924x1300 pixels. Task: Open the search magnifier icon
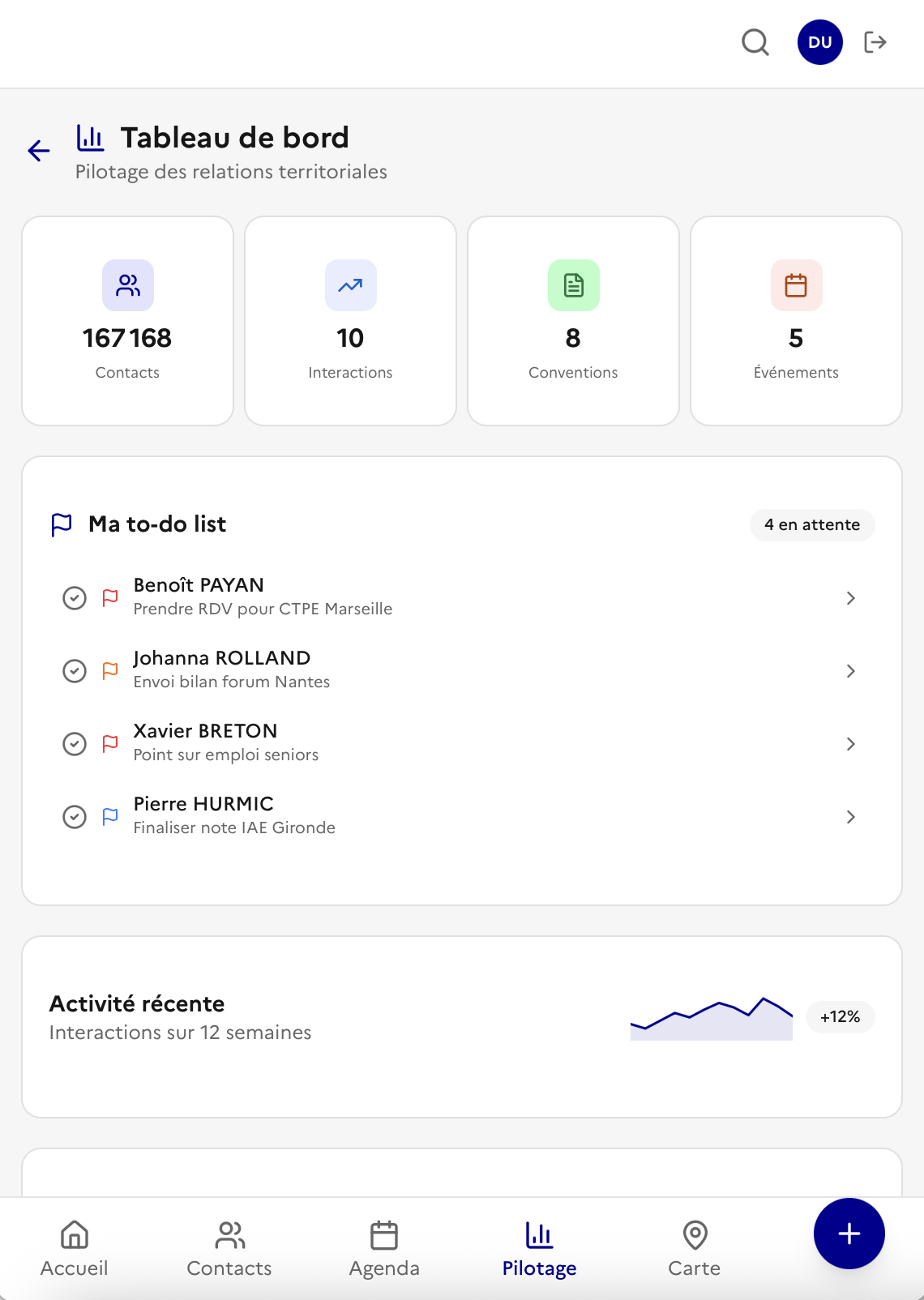(x=755, y=42)
